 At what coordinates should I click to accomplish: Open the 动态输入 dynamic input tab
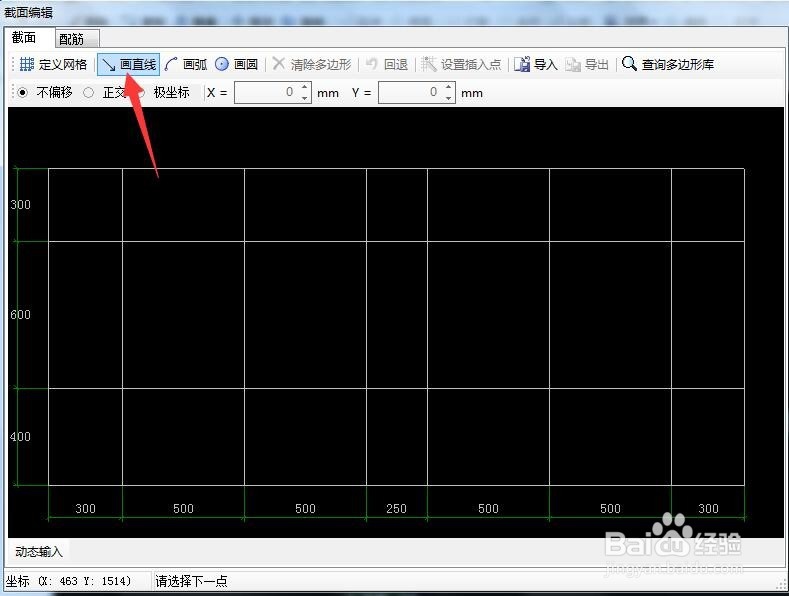(39, 552)
